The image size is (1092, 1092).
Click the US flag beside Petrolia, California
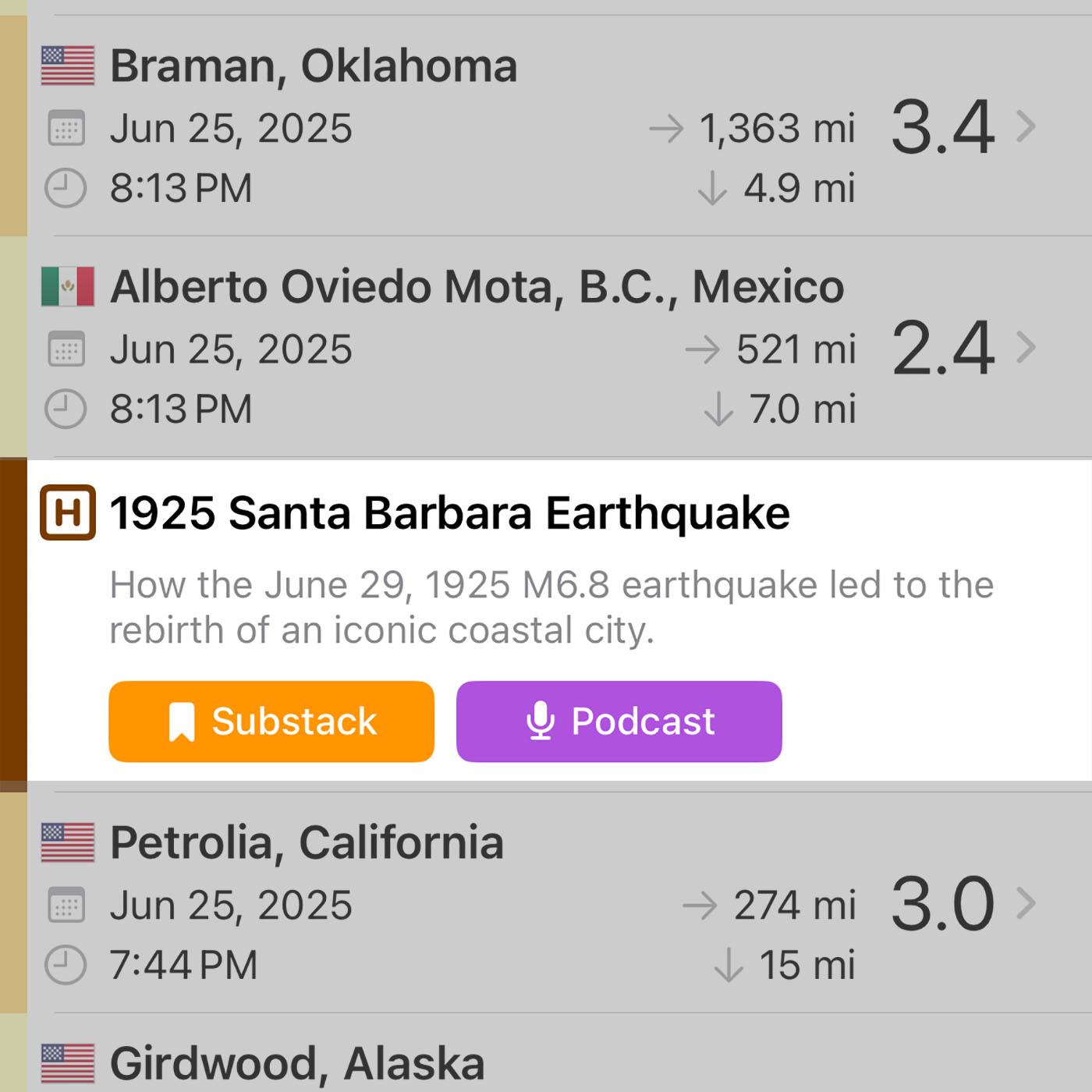coord(68,842)
